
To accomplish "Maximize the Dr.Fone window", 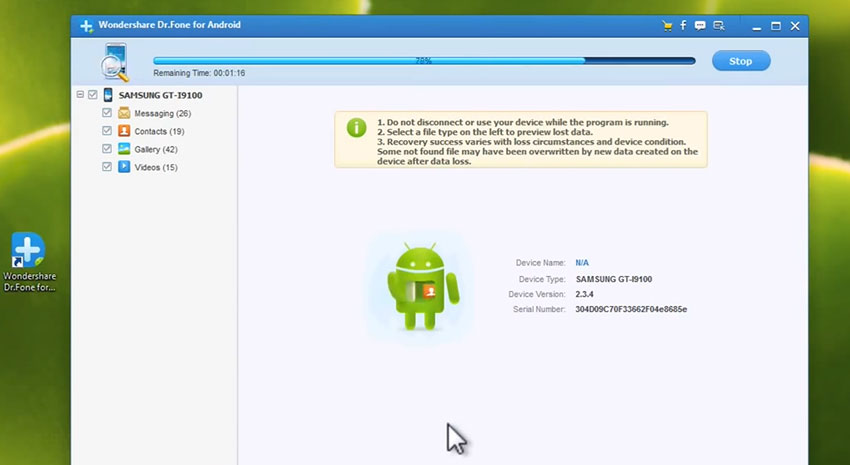I will pos(776,26).
